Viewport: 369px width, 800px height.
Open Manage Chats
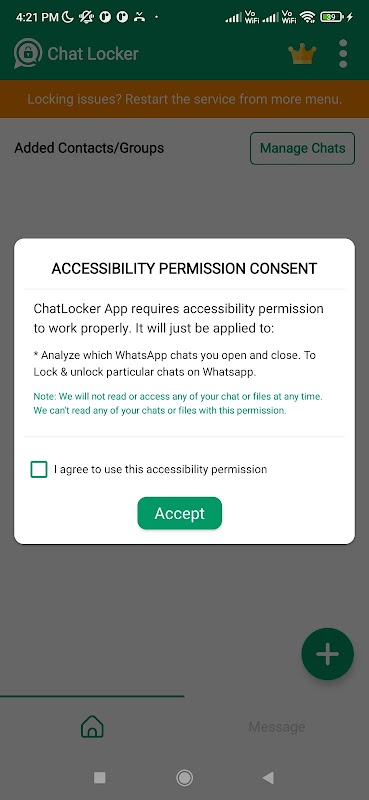pos(303,148)
